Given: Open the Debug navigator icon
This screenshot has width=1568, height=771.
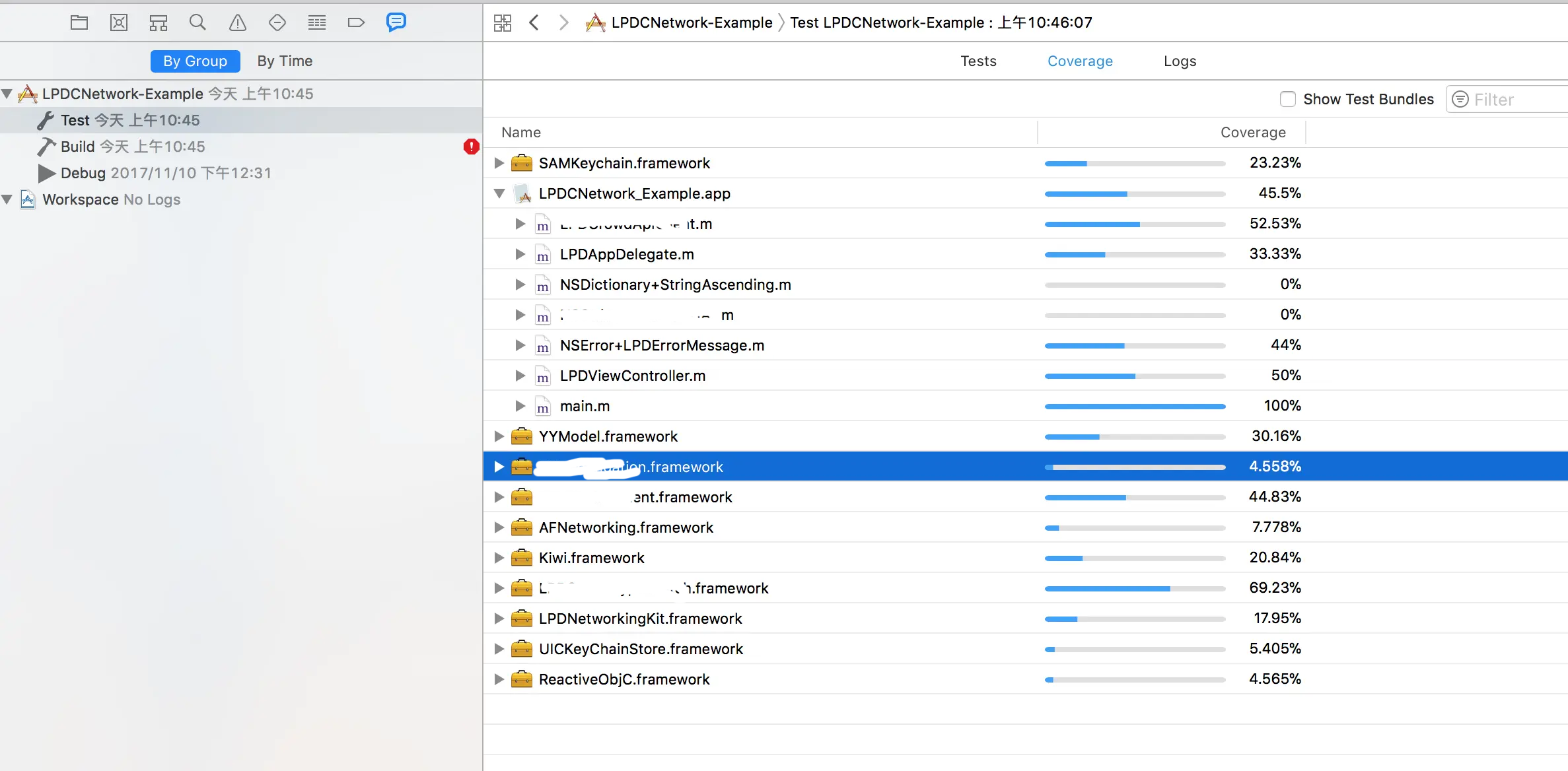Looking at the screenshot, I should click(x=317, y=23).
